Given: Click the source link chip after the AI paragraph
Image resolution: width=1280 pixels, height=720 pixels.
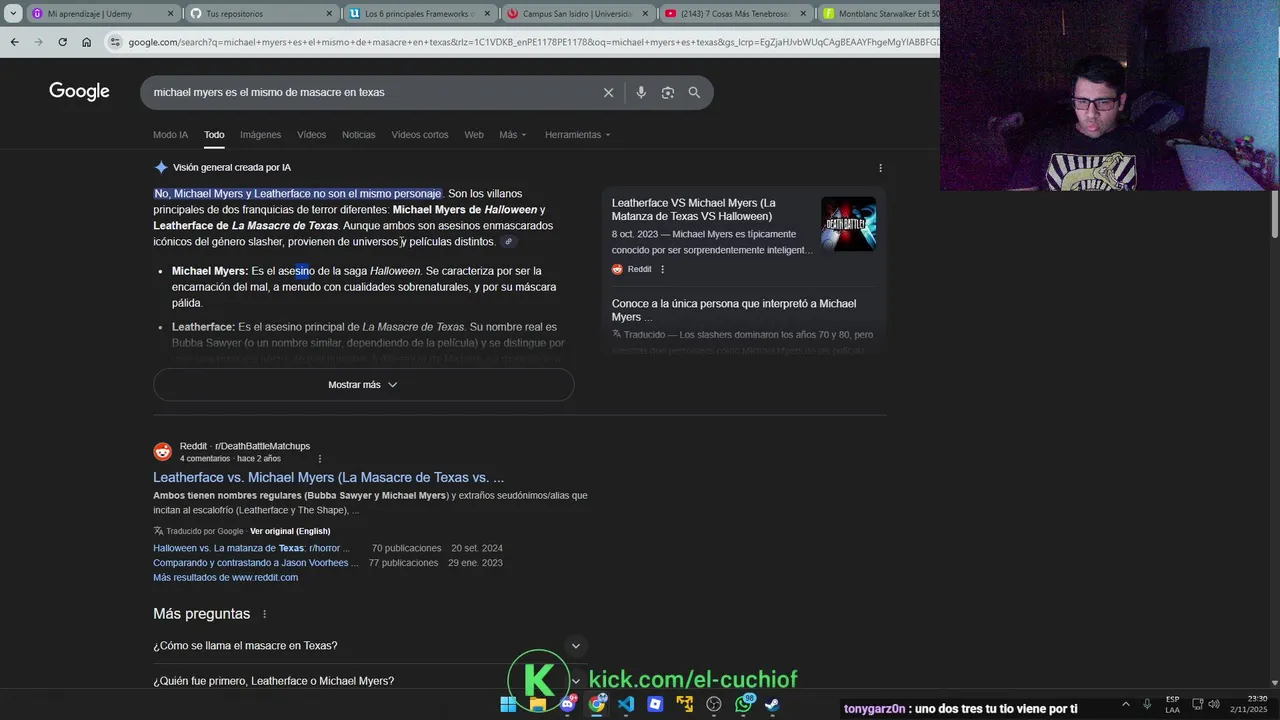Looking at the screenshot, I should tap(508, 242).
